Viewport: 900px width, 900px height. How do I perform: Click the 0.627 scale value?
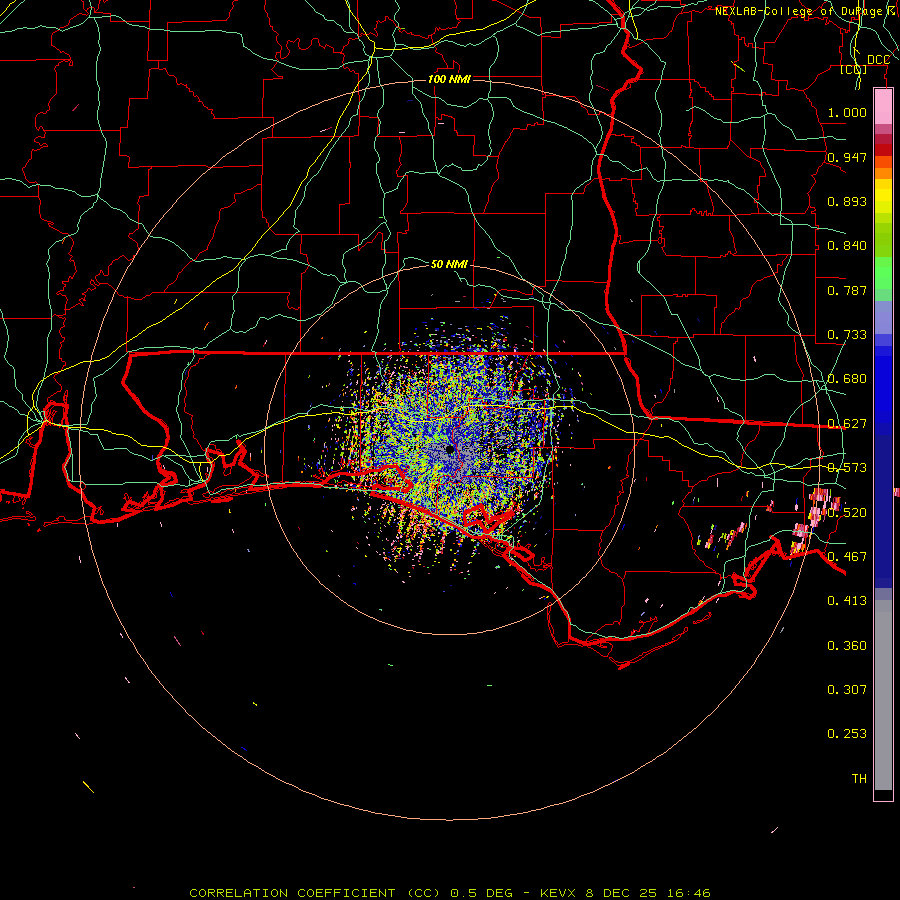tap(847, 424)
